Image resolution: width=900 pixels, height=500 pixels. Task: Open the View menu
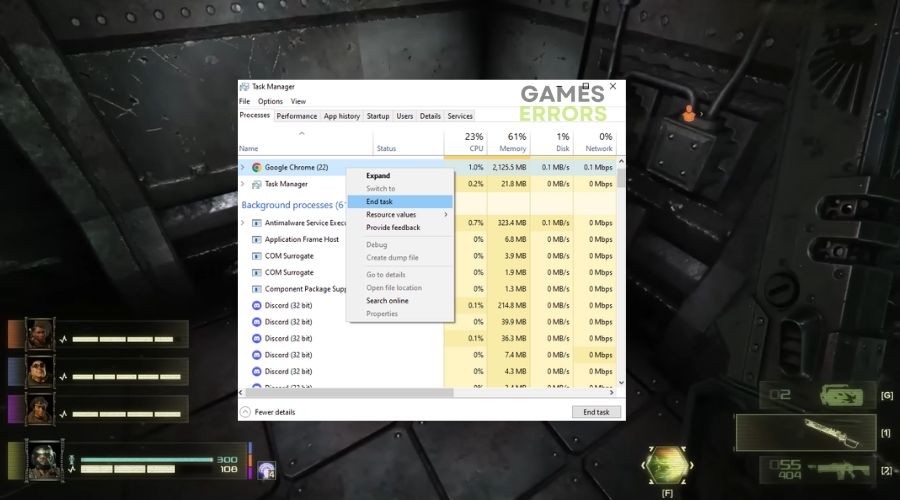tap(298, 102)
